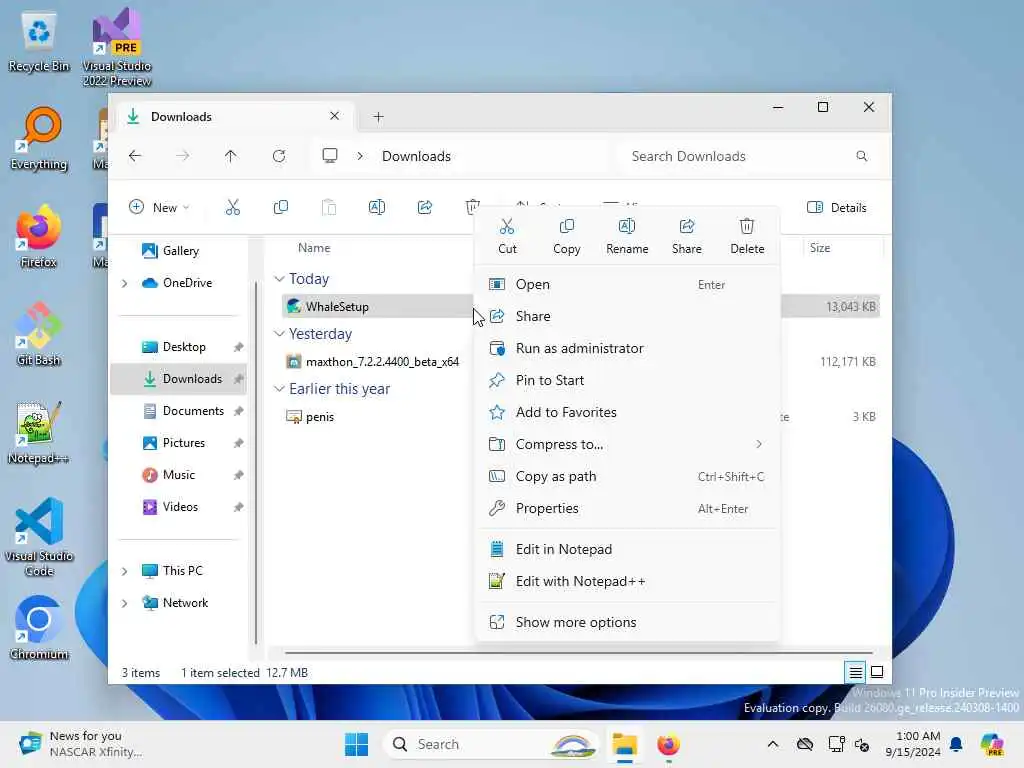Open File Explorer from the taskbar

point(624,744)
